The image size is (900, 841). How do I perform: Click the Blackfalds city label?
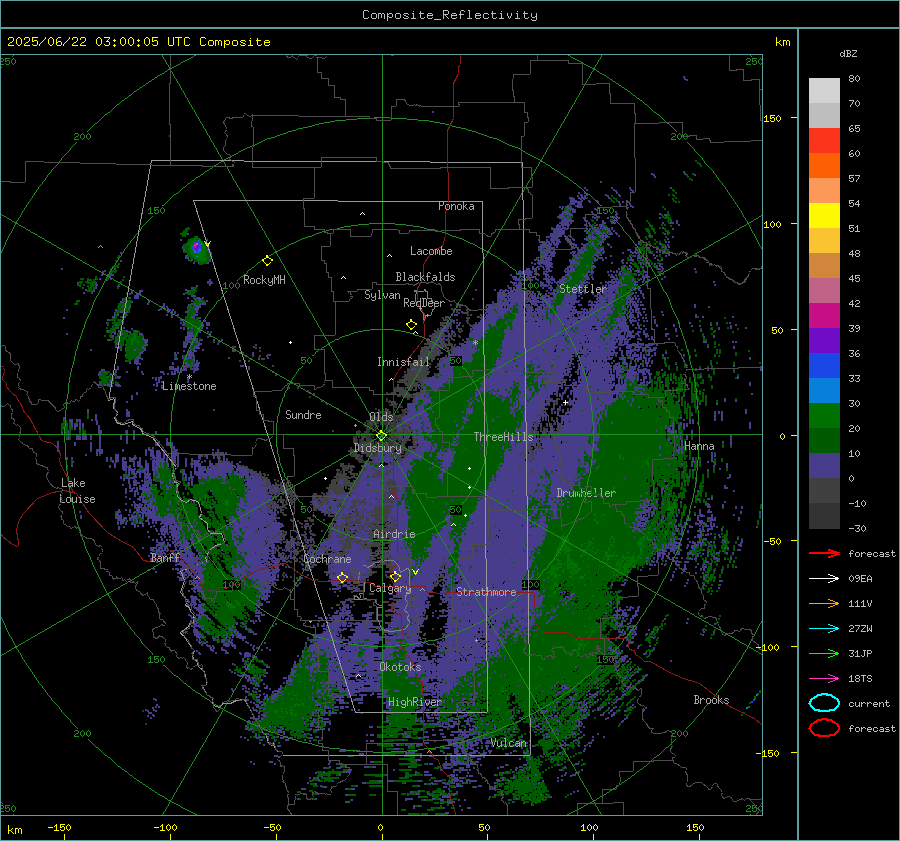[x=425, y=277]
